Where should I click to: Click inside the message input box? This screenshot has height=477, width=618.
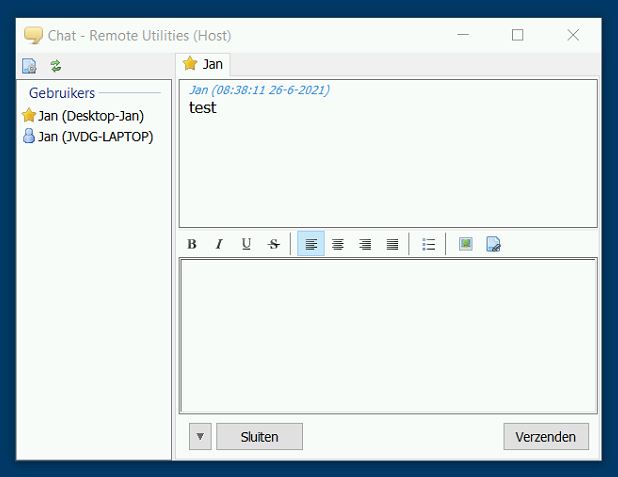[x=388, y=335]
